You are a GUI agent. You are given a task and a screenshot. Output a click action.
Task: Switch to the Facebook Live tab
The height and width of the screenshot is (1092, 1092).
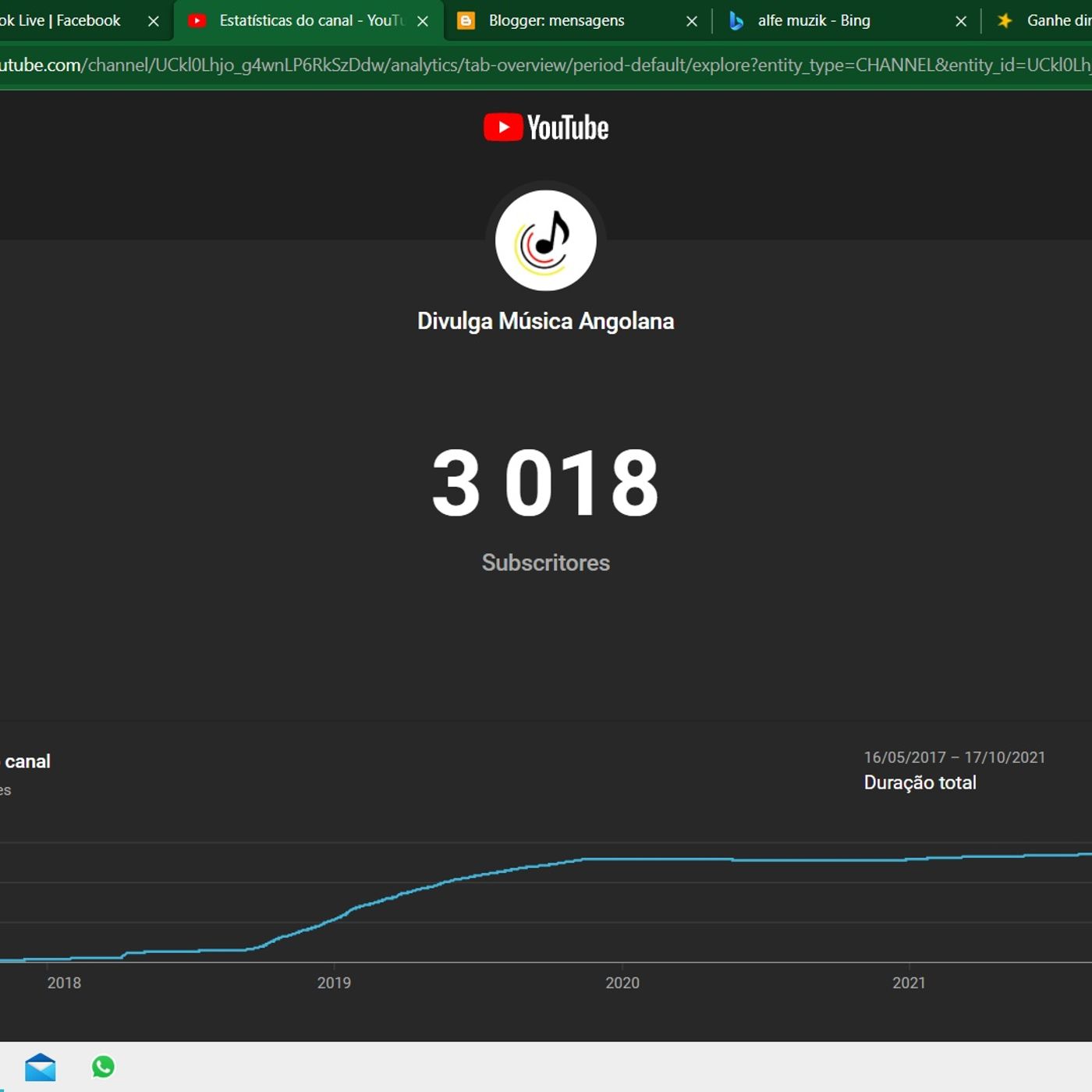(70, 20)
